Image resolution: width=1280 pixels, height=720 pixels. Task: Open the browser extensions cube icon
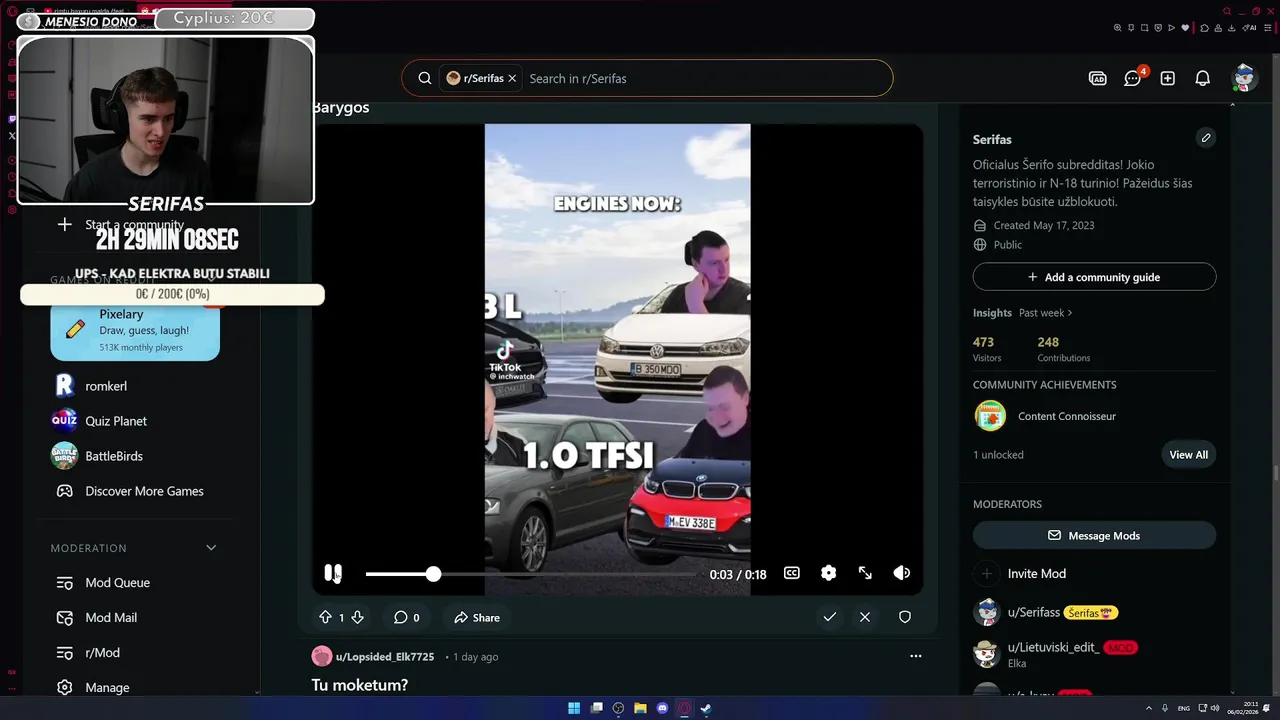1205,28
